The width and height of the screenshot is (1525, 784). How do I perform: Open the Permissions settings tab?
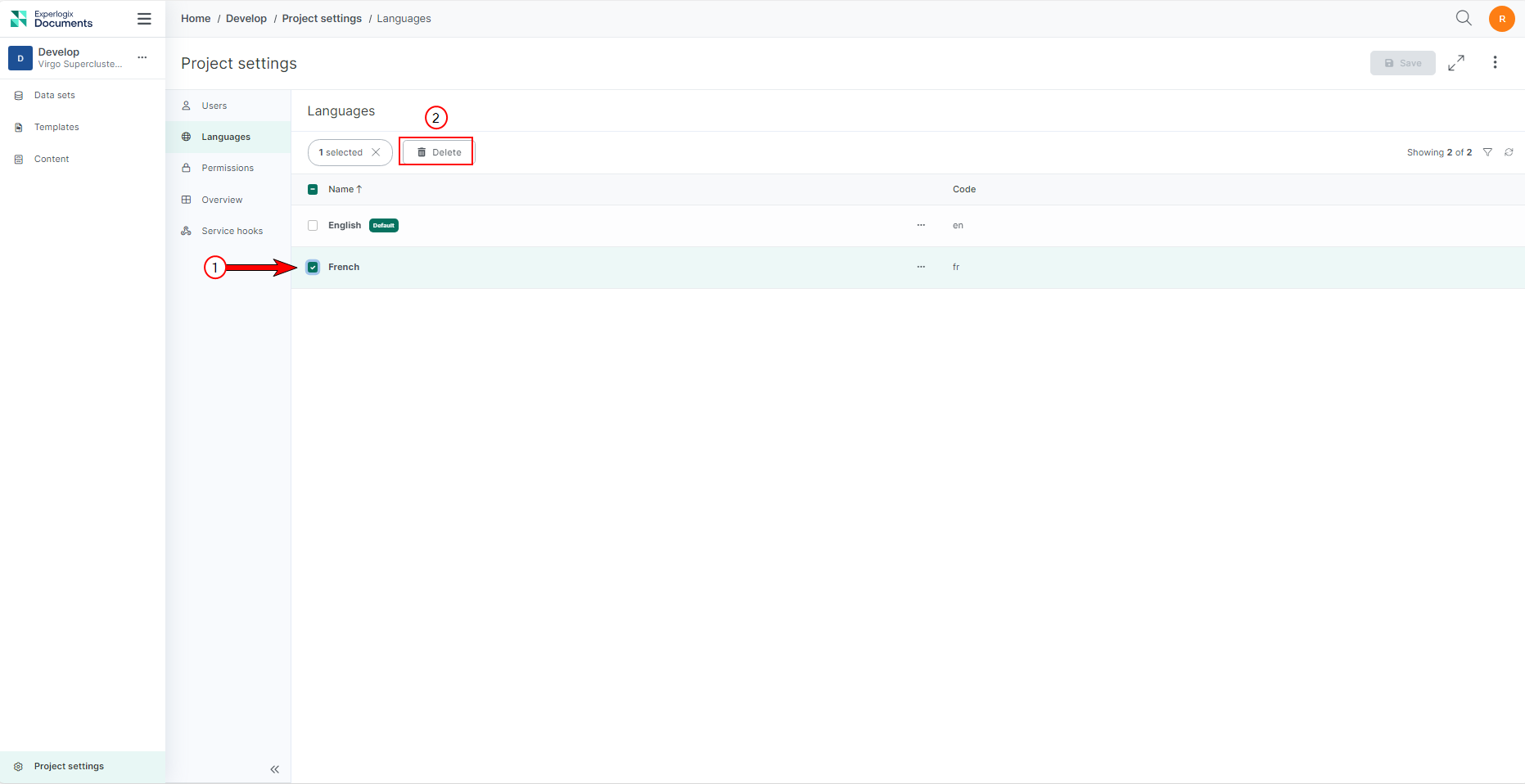(x=227, y=169)
